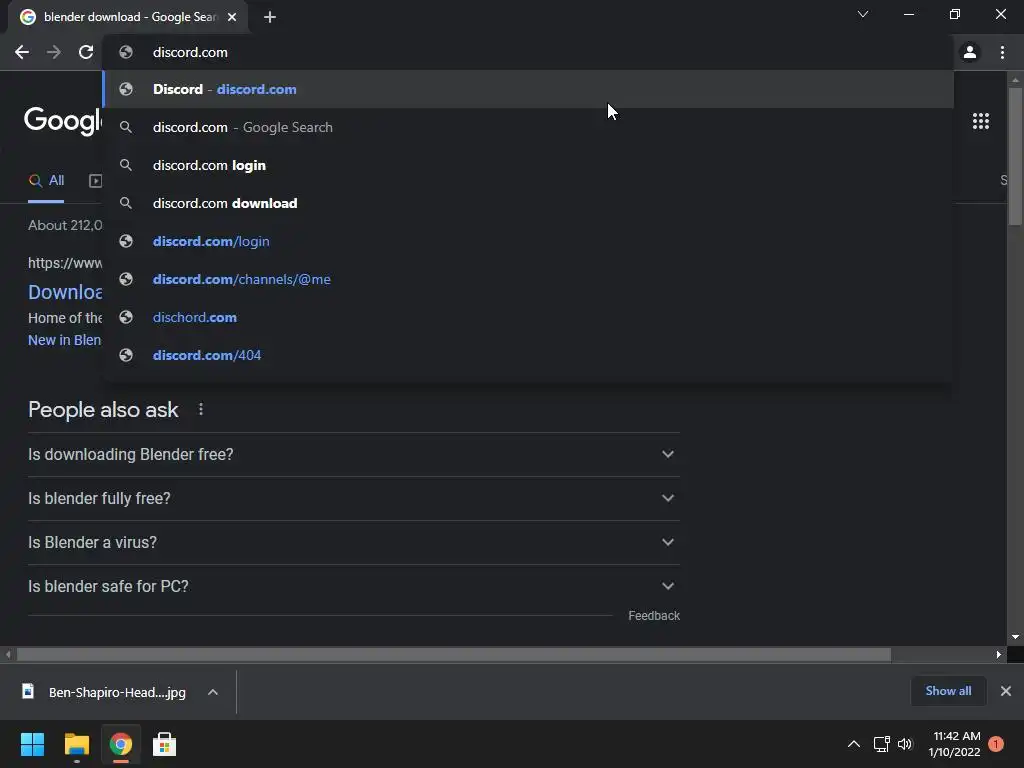Click the vertical scrollbar down arrow
Image resolution: width=1024 pixels, height=768 pixels.
click(1015, 637)
